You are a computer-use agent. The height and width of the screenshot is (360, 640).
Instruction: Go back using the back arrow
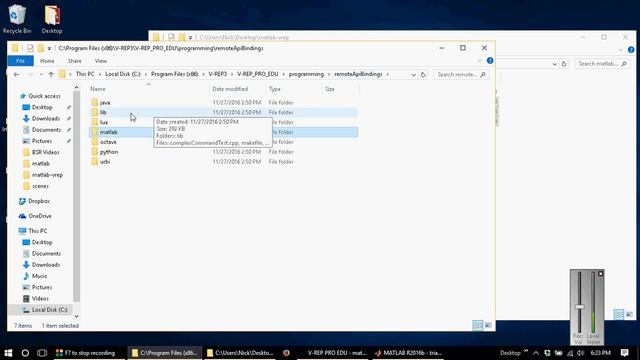(x=16, y=74)
